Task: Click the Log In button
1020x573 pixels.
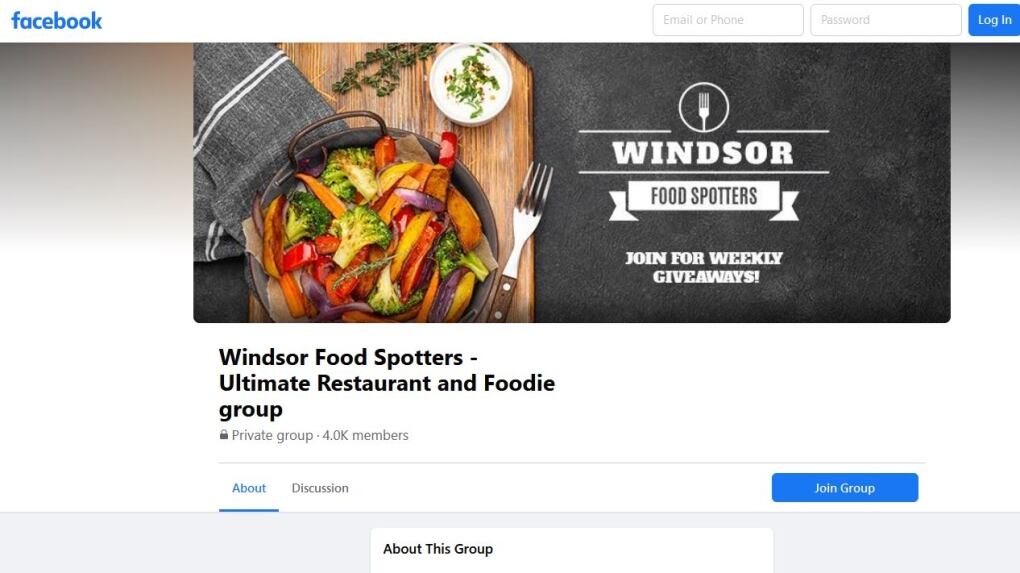Action: [994, 20]
